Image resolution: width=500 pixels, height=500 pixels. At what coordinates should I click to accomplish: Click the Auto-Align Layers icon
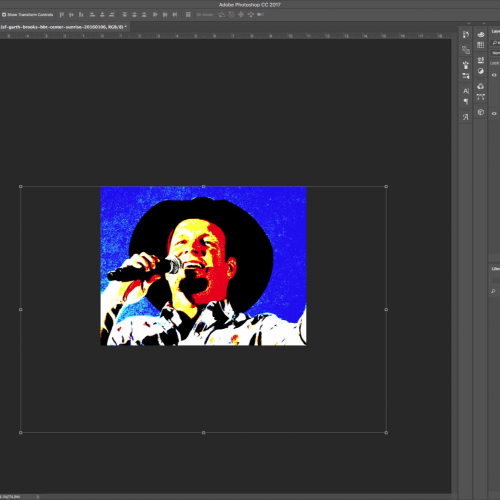coord(188,15)
